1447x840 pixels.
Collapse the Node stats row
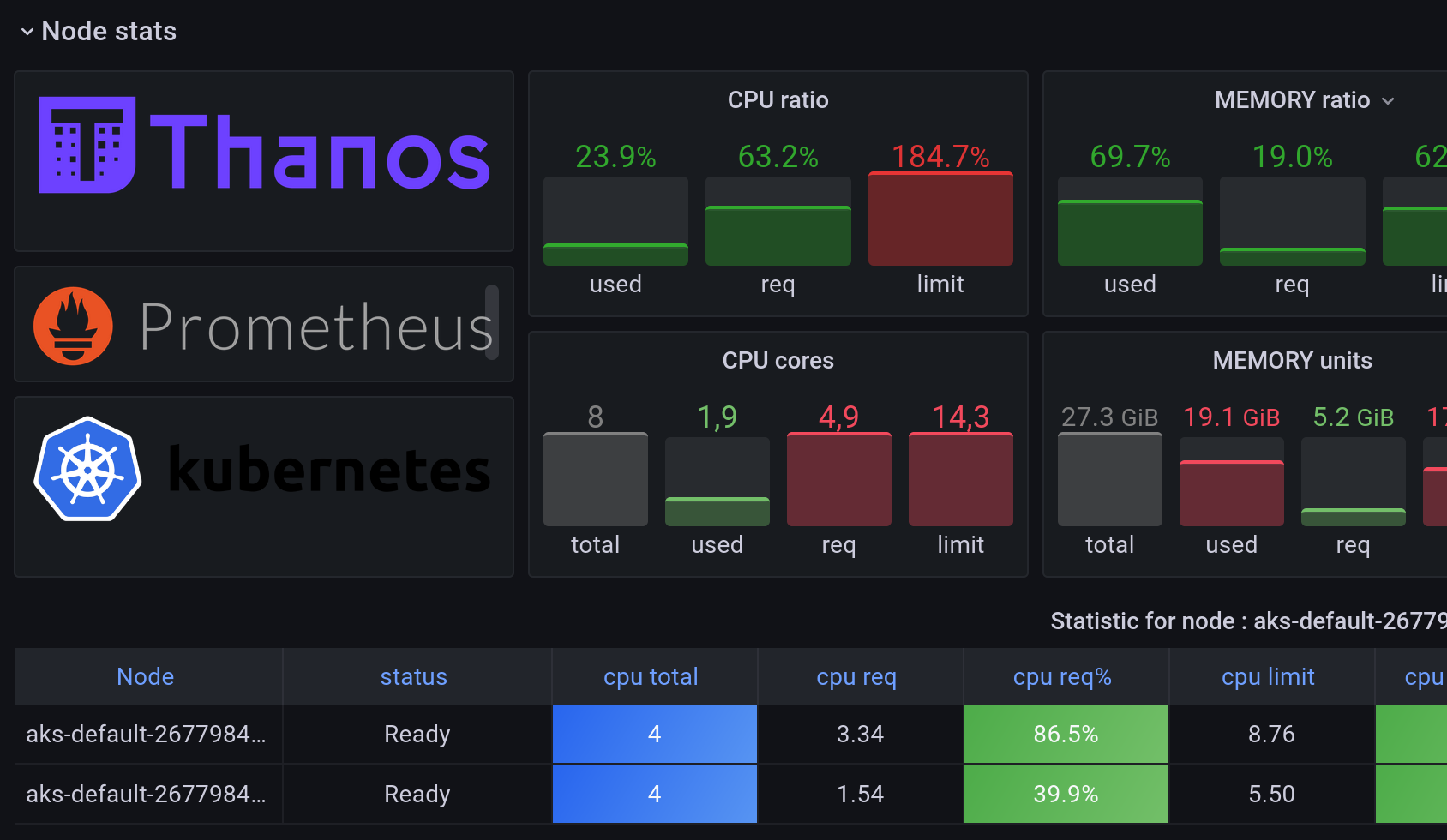click(27, 32)
